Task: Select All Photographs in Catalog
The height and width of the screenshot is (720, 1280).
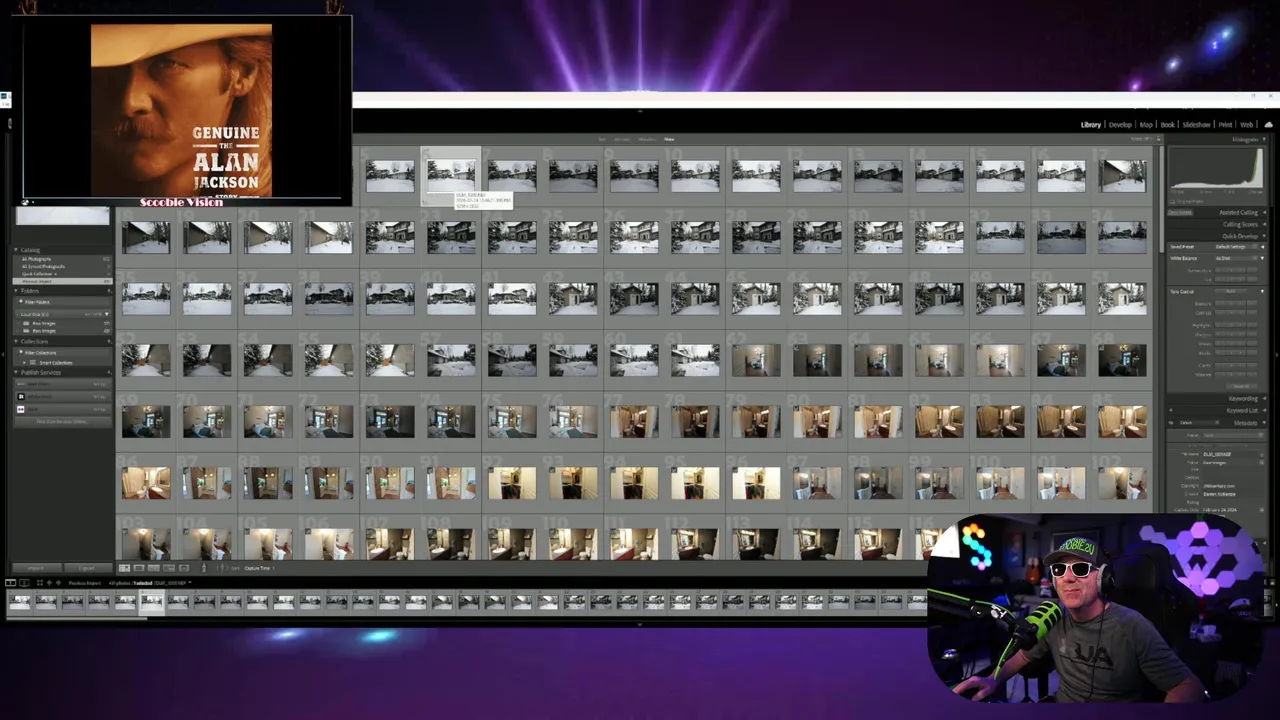Action: (x=62, y=259)
